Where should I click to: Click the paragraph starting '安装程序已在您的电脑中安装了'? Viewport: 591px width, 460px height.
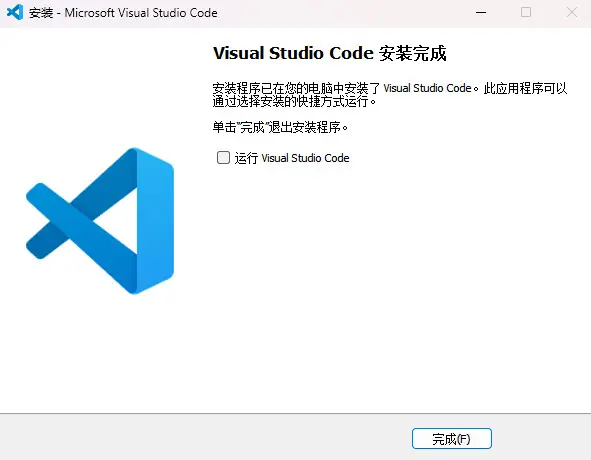390,95
